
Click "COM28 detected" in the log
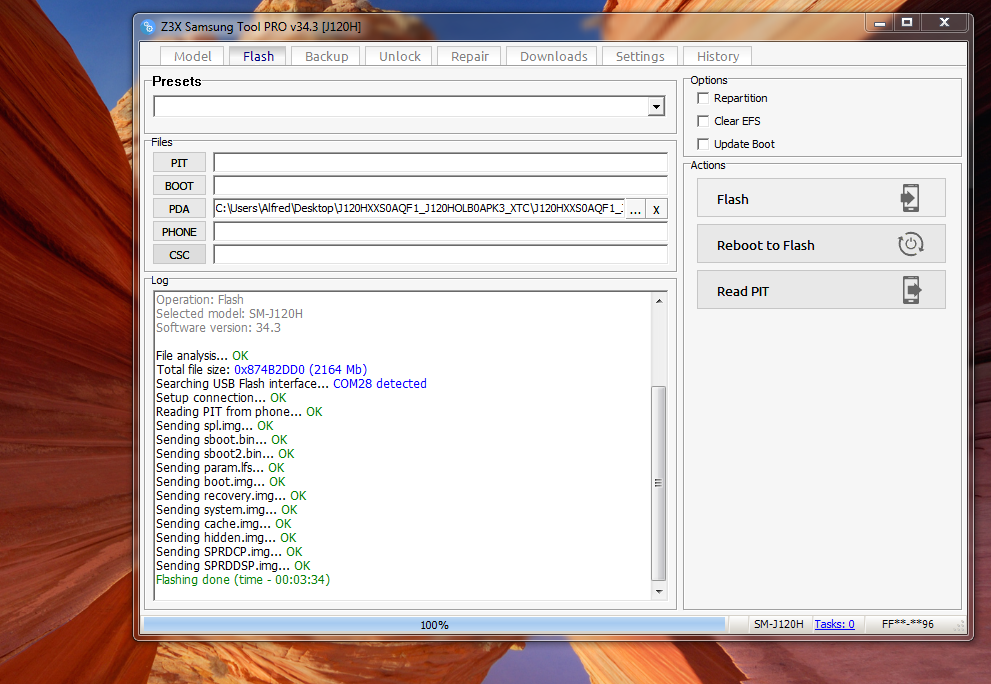379,384
